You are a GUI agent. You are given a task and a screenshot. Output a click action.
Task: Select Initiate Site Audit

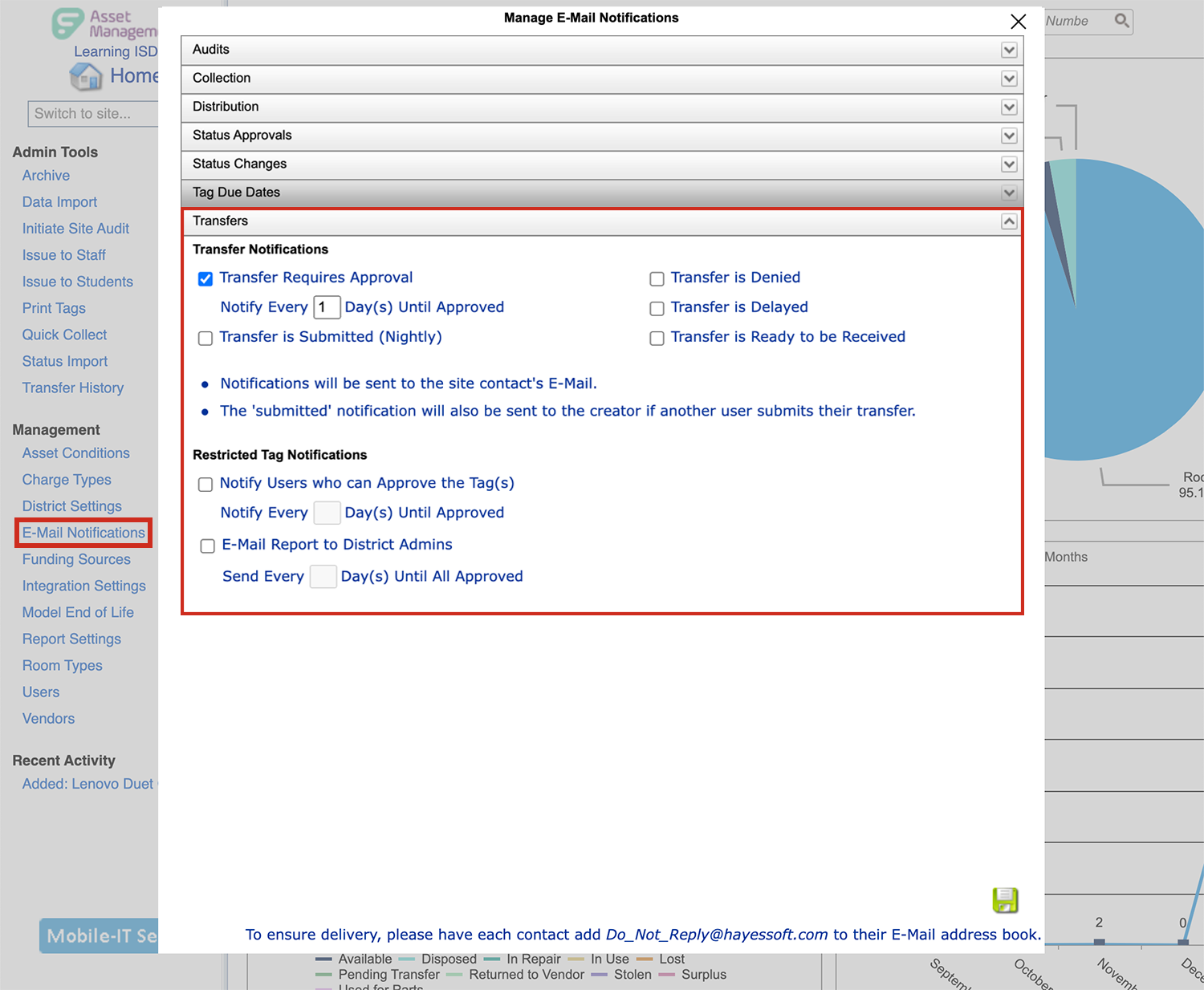pyautogui.click(x=75, y=229)
